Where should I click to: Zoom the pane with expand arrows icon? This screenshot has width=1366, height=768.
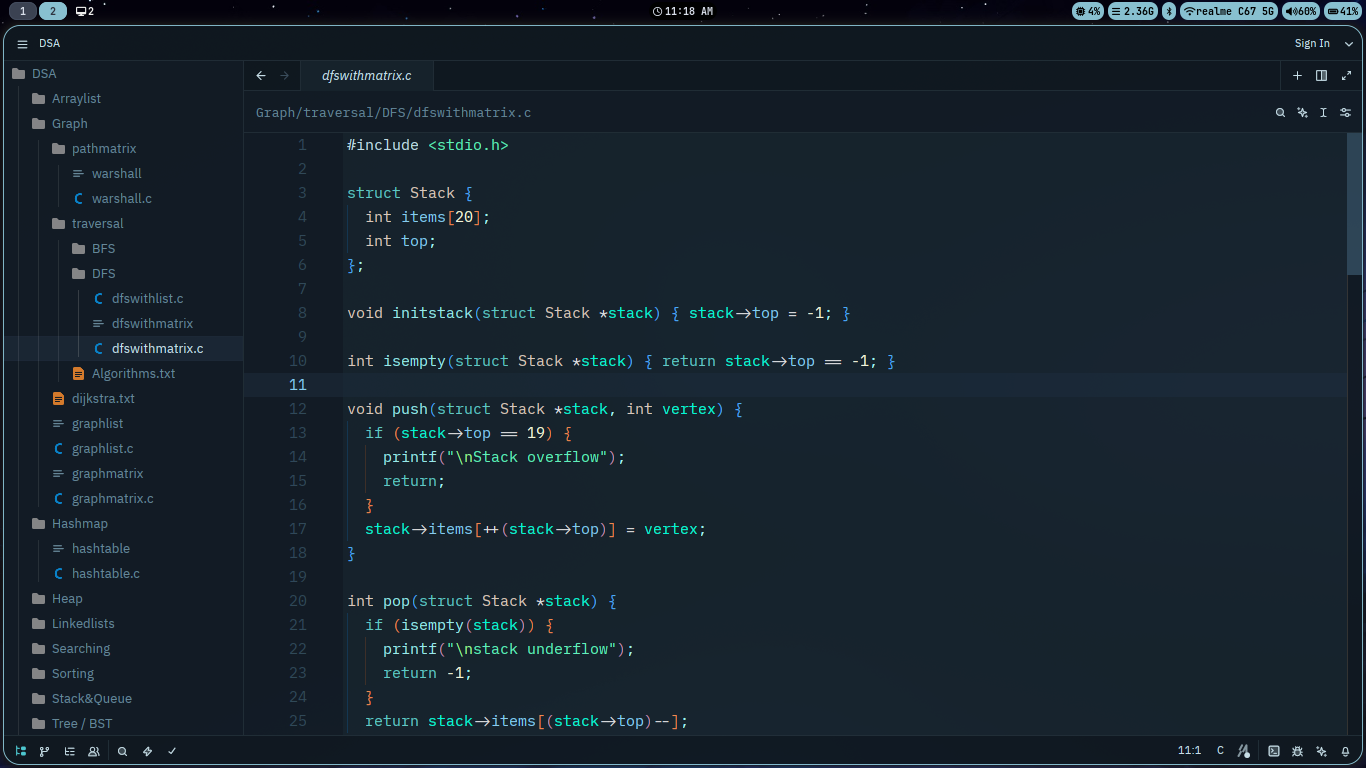point(1346,75)
